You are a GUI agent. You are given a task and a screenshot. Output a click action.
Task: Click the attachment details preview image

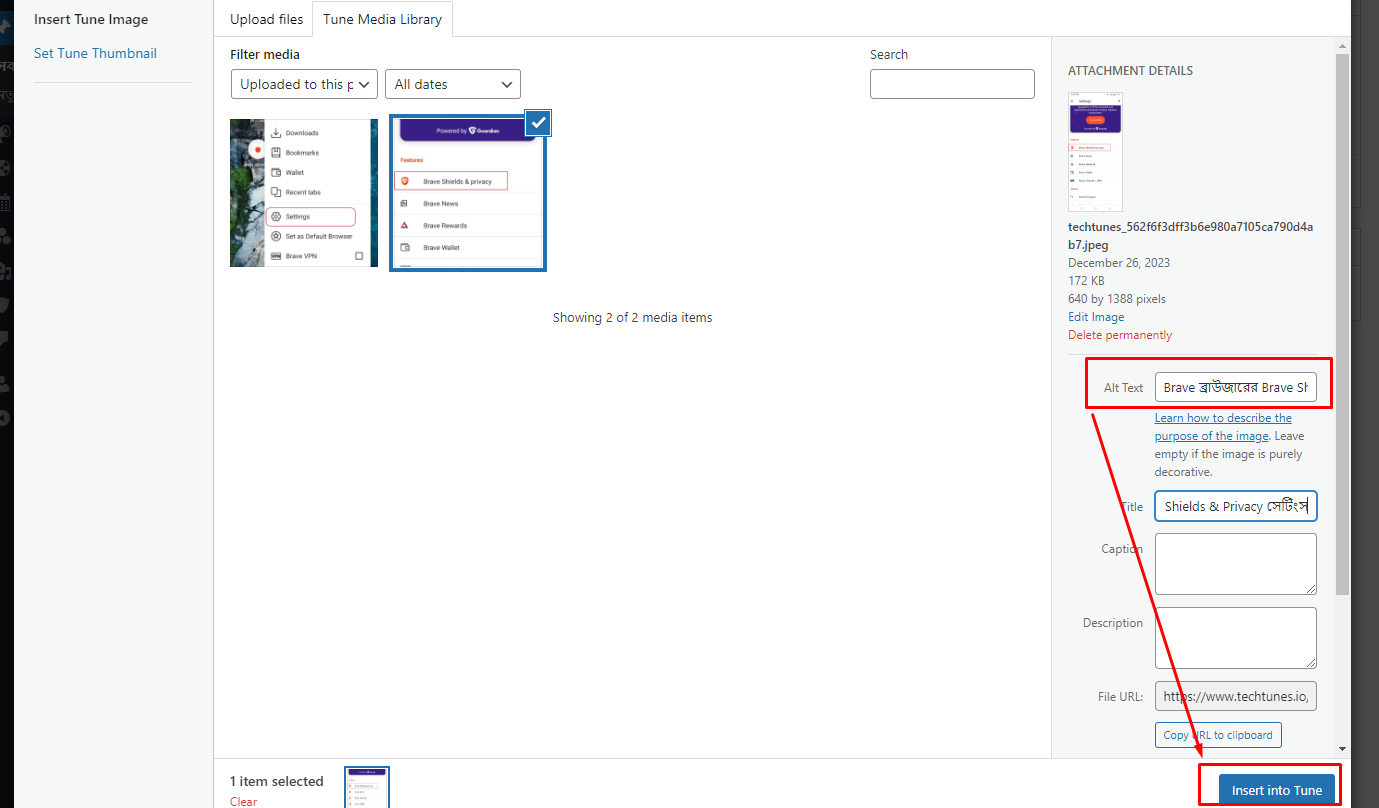1095,152
